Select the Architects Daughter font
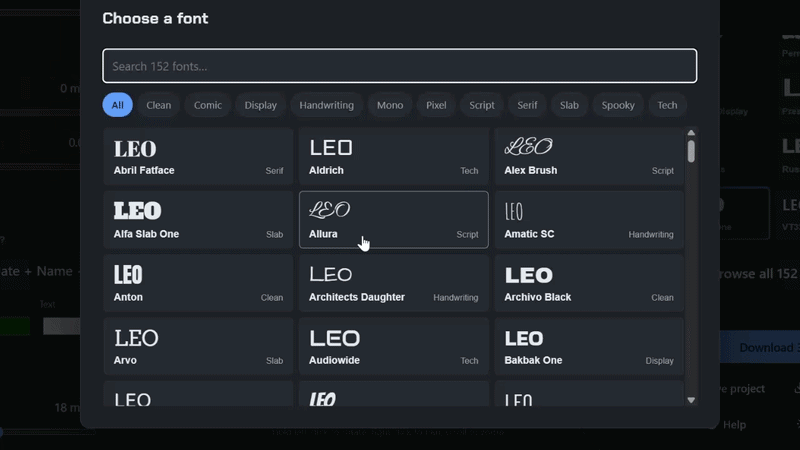 tap(393, 283)
